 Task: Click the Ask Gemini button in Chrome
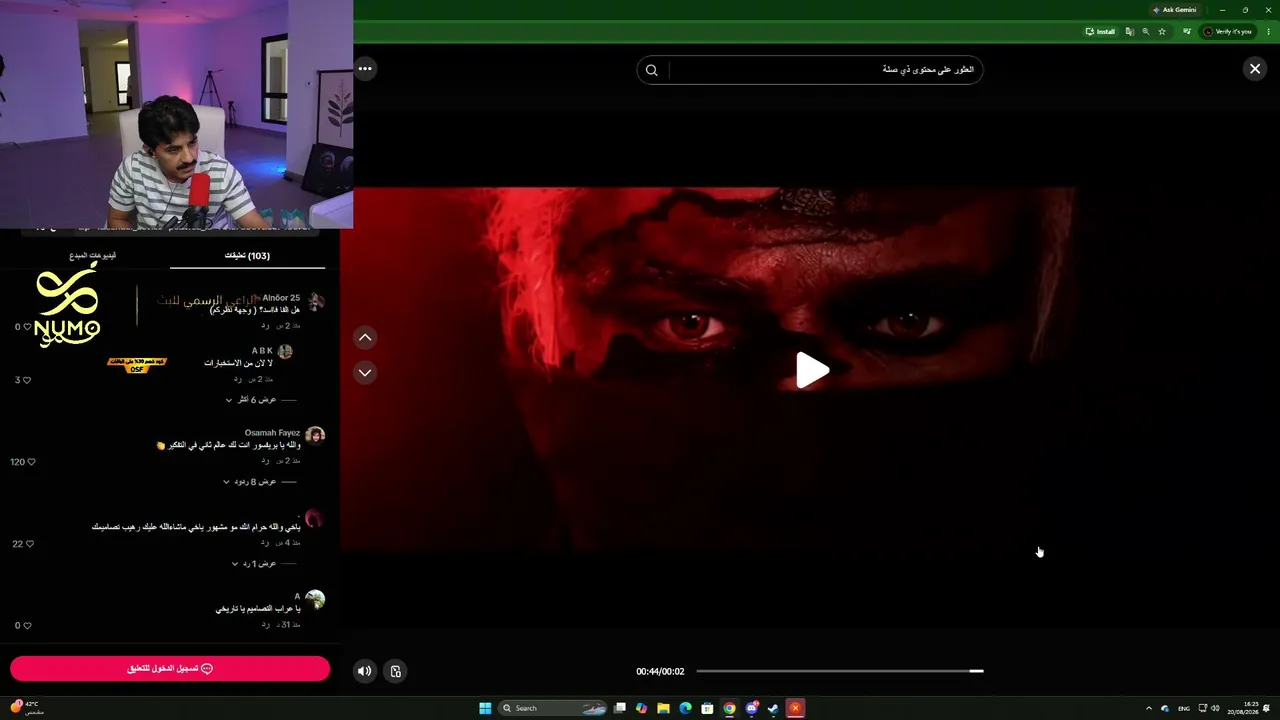(1174, 10)
